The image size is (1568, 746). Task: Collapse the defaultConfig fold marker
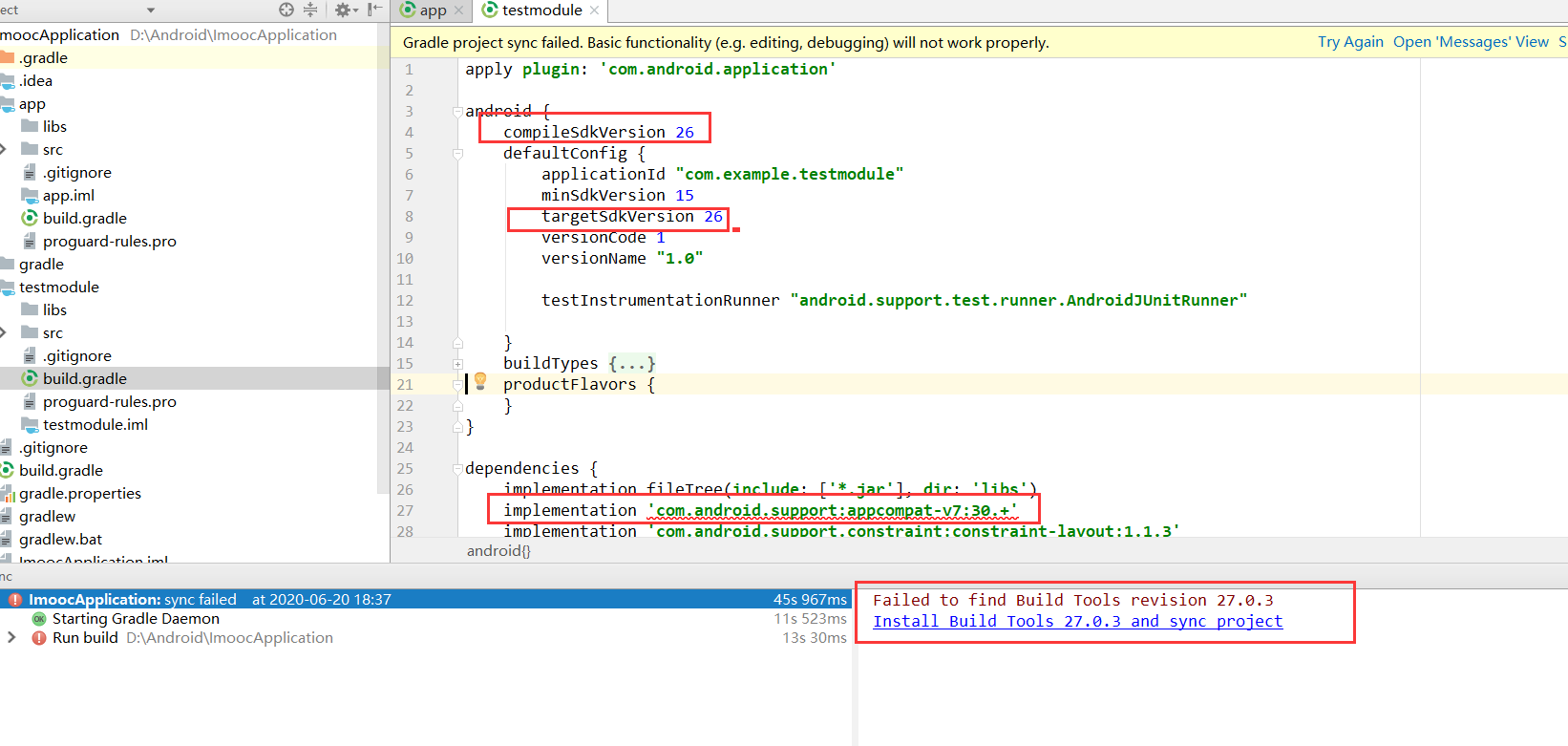point(457,153)
